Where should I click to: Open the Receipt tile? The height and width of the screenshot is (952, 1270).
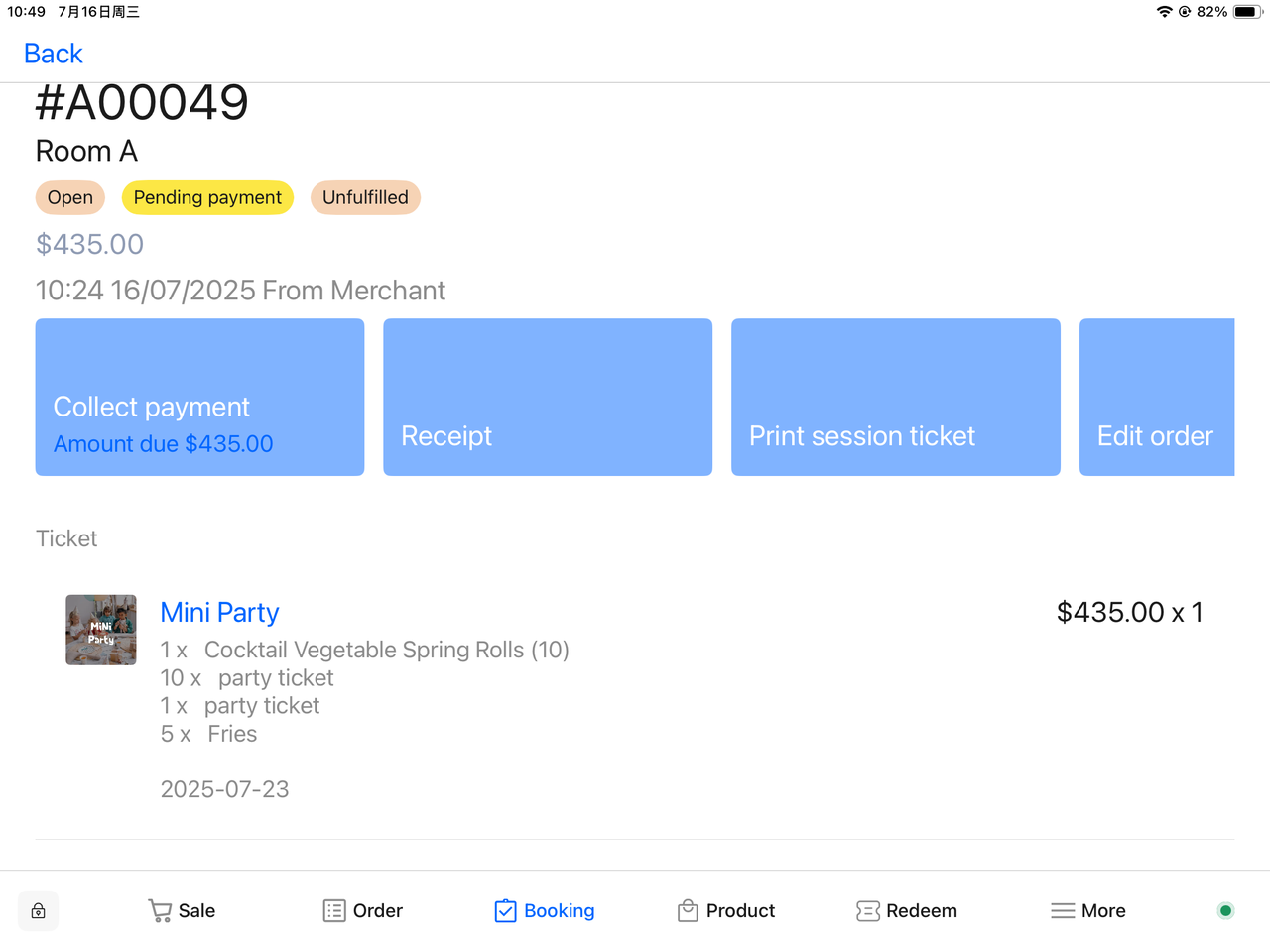[x=548, y=397]
